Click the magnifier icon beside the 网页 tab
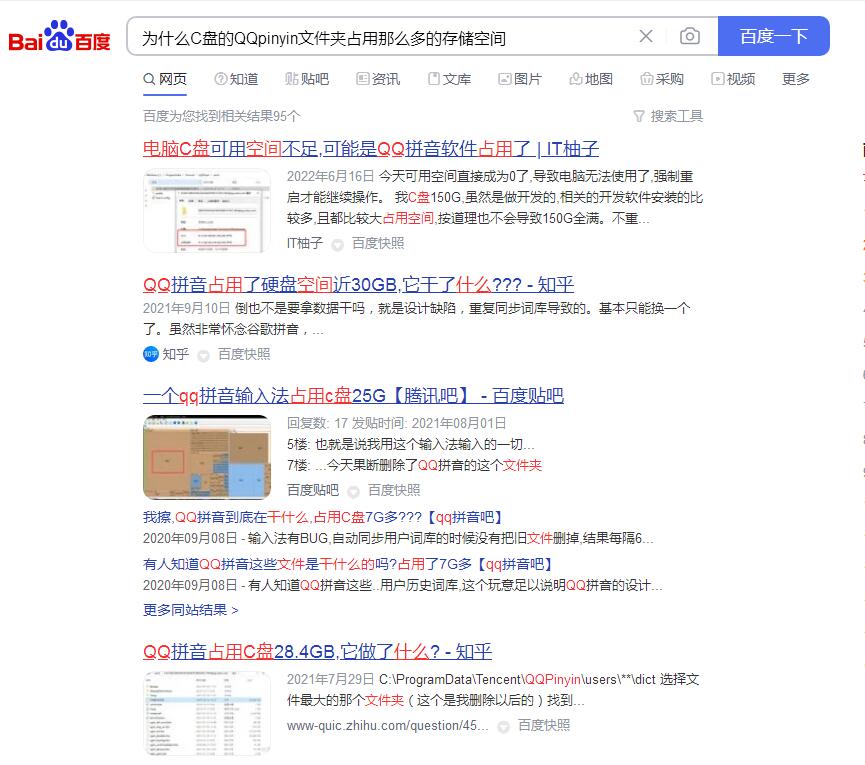 [149, 79]
